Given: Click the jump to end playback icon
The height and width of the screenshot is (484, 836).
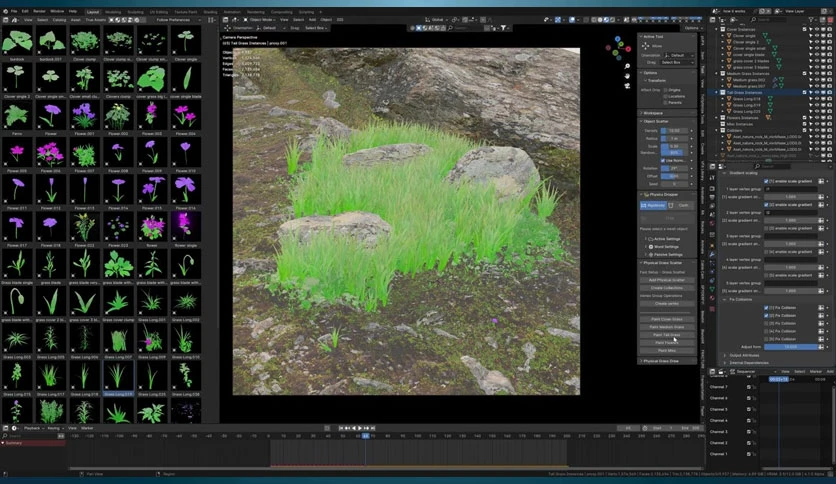Looking at the screenshot, I should 373,428.
